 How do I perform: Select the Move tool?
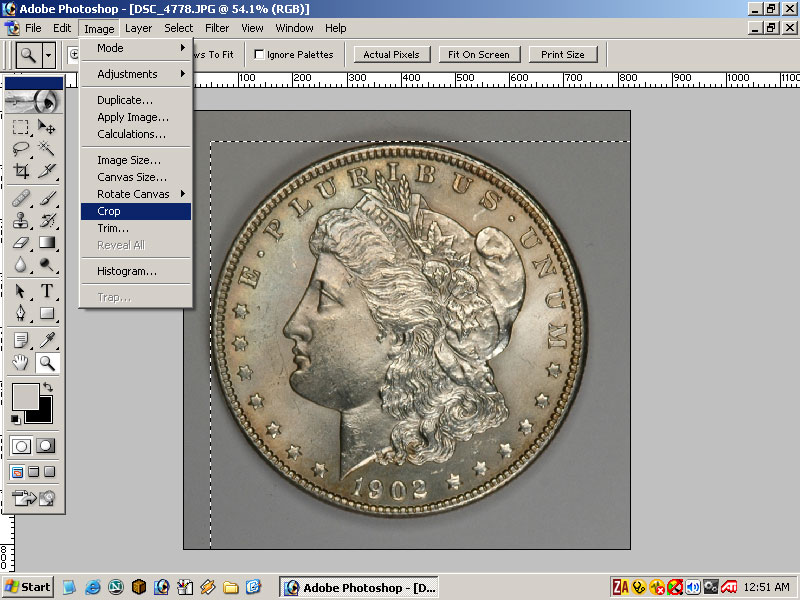pyautogui.click(x=47, y=127)
